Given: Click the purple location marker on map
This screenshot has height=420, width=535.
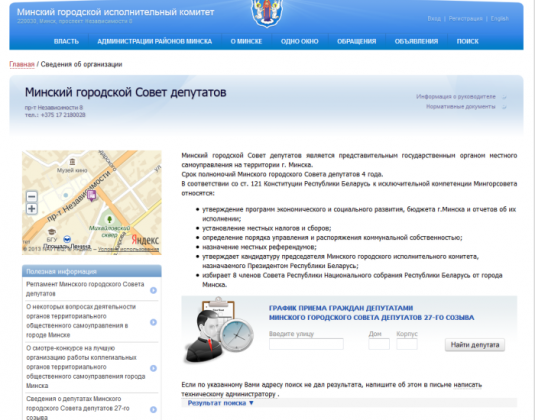Looking at the screenshot, I should pyautogui.click(x=92, y=195).
